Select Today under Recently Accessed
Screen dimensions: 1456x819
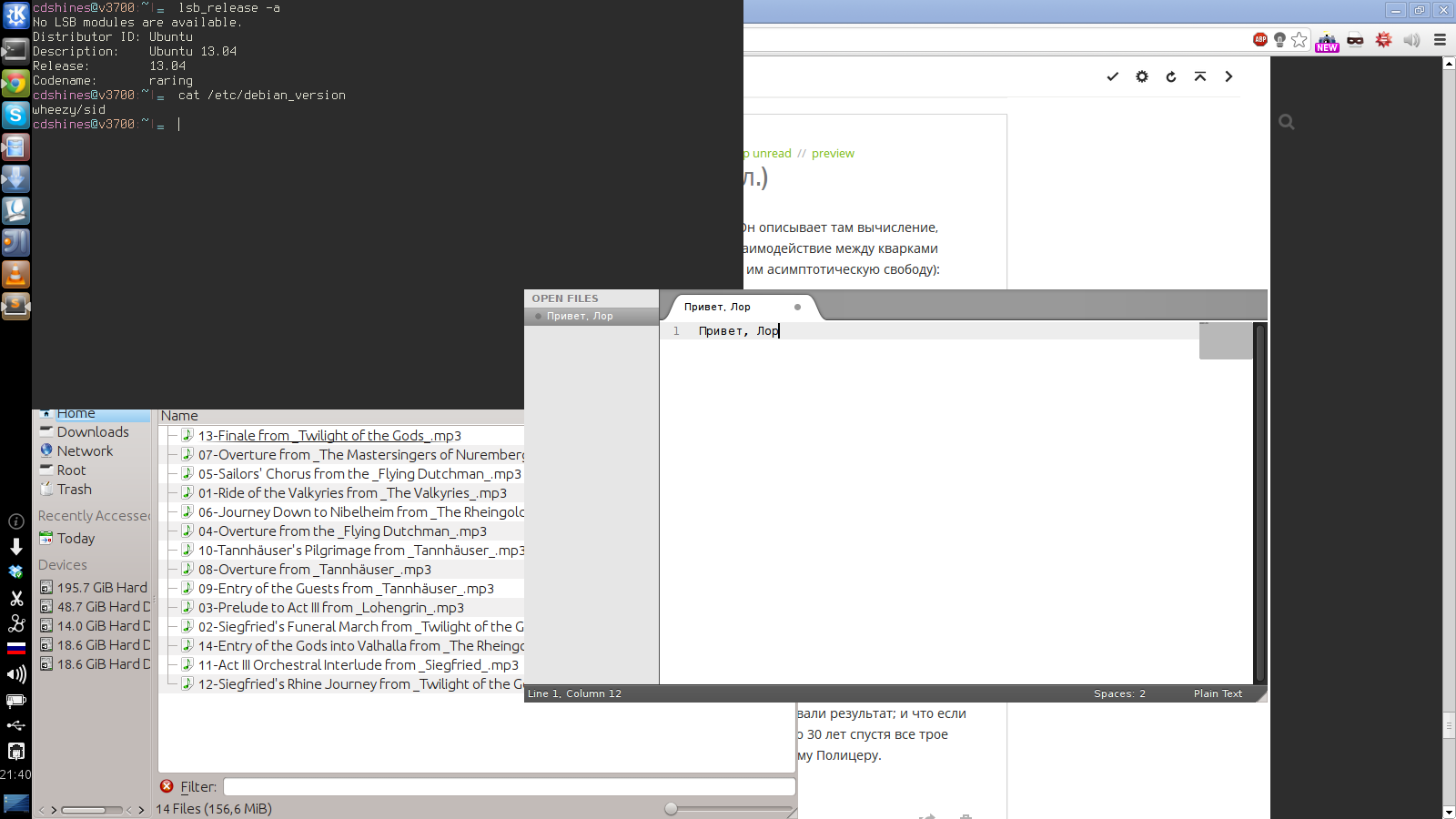coord(76,539)
